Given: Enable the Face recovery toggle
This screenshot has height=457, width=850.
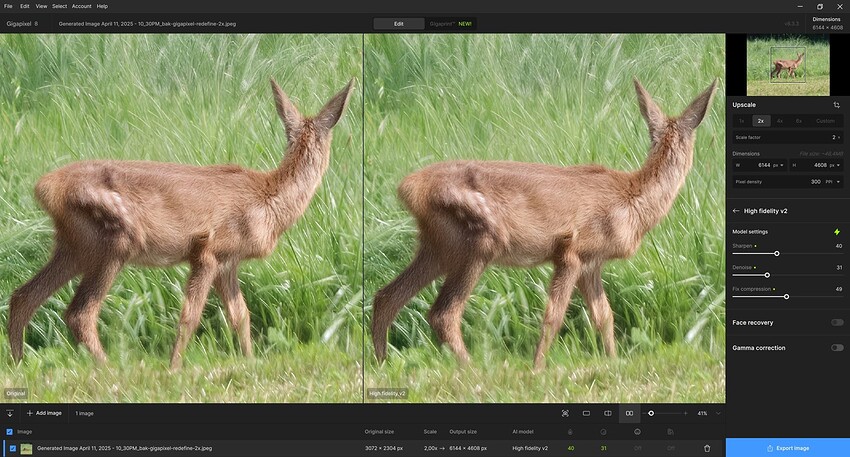Looking at the screenshot, I should pos(837,322).
